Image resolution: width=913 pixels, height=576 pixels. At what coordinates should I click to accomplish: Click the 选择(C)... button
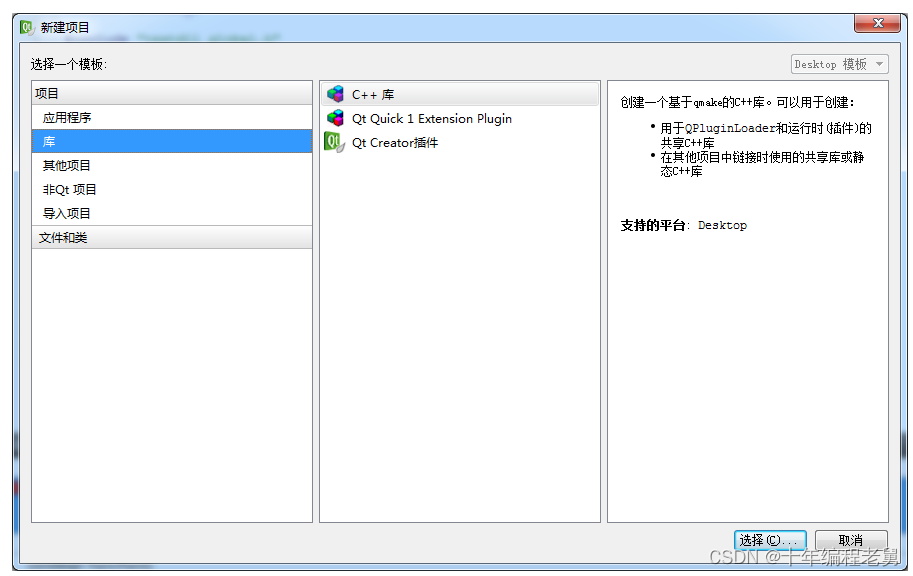point(770,539)
